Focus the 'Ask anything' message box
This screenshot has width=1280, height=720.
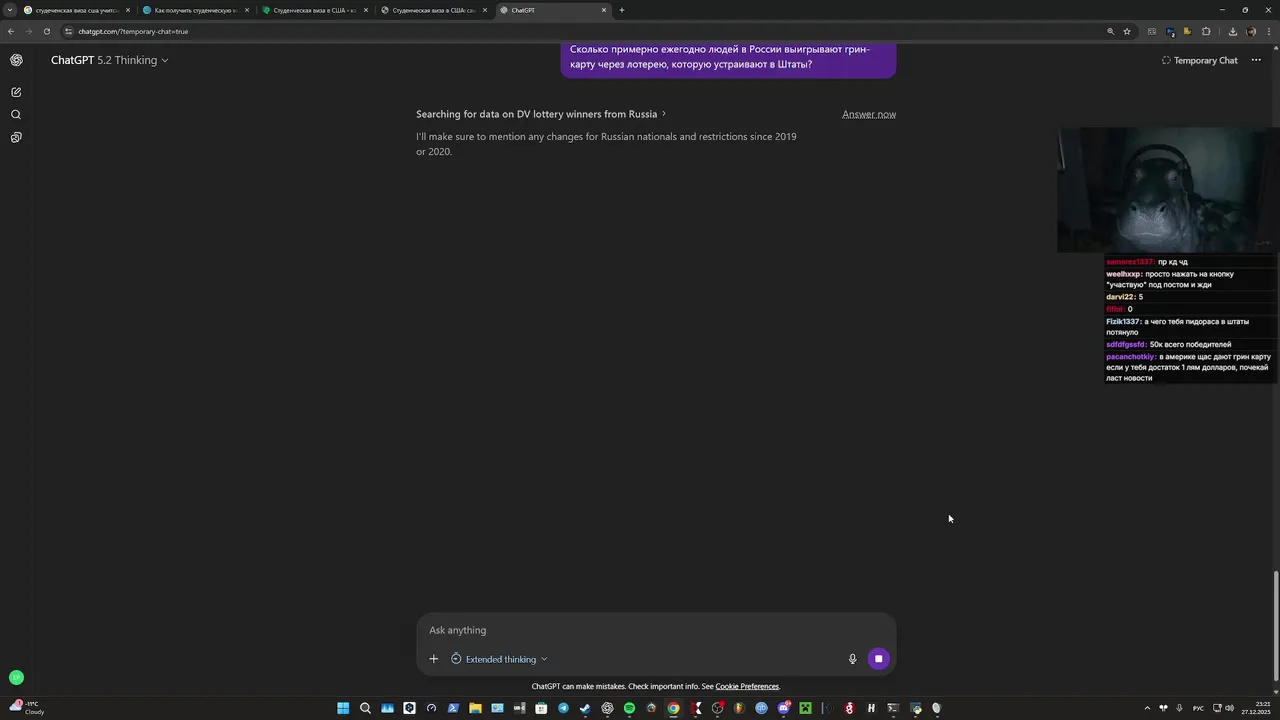tap(656, 630)
